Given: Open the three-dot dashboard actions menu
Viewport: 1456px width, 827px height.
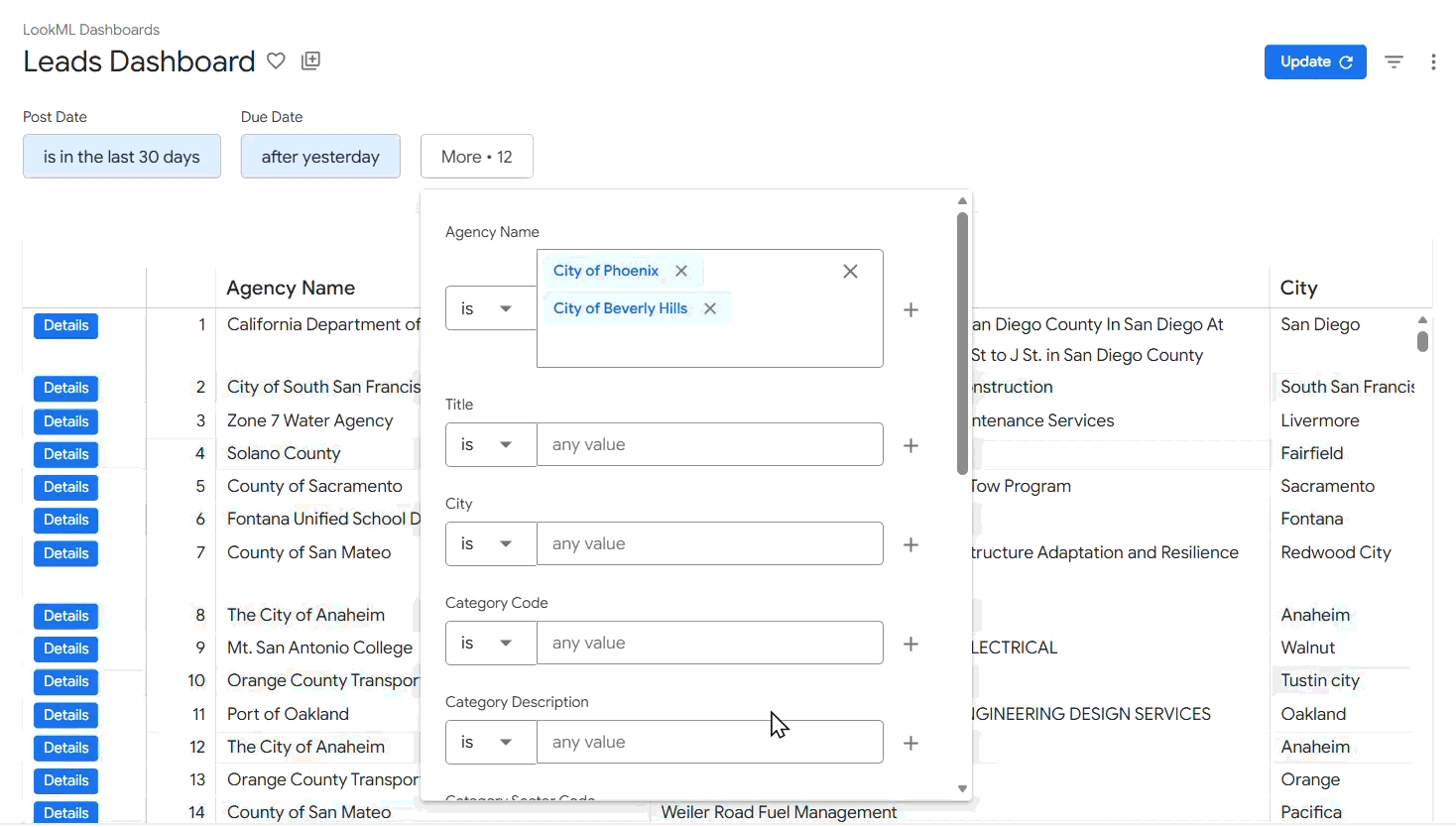Looking at the screenshot, I should tap(1433, 62).
